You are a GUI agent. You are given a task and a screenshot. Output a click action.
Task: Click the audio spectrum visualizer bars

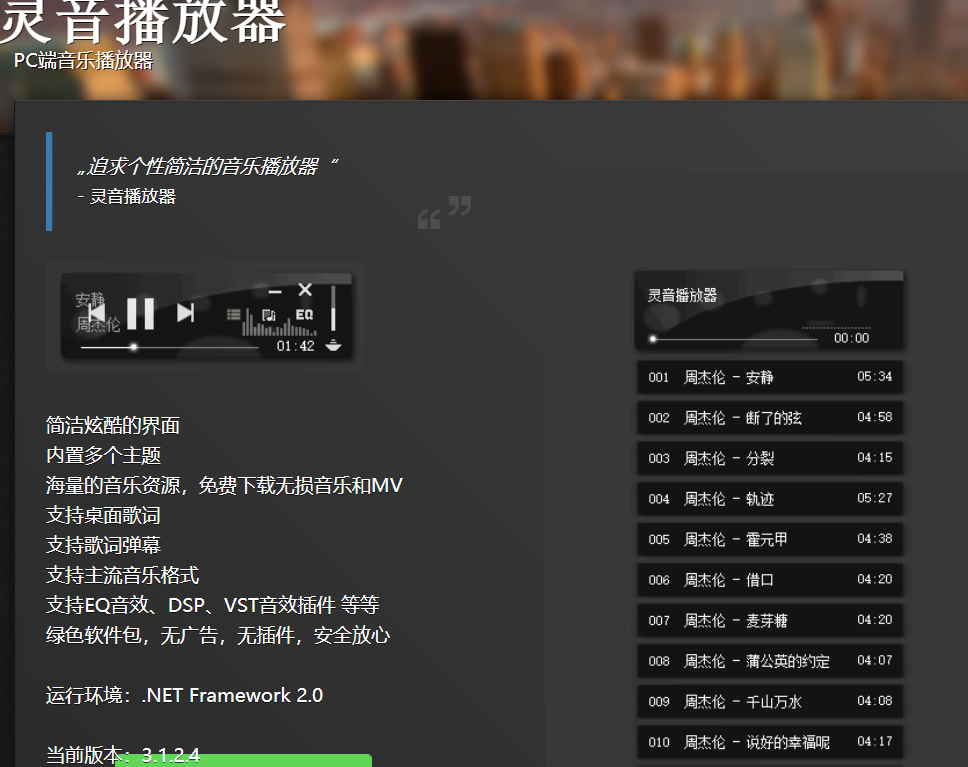click(278, 322)
